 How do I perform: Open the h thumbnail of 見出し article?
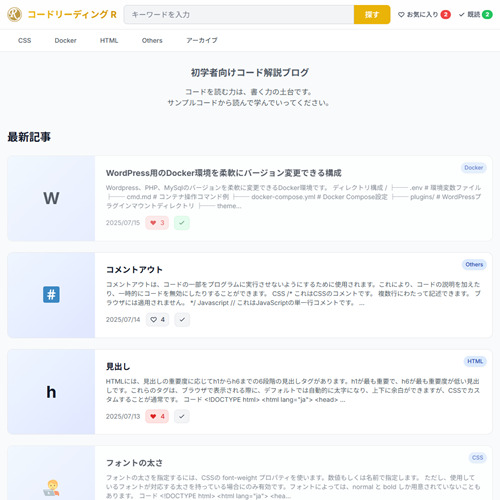point(51,392)
